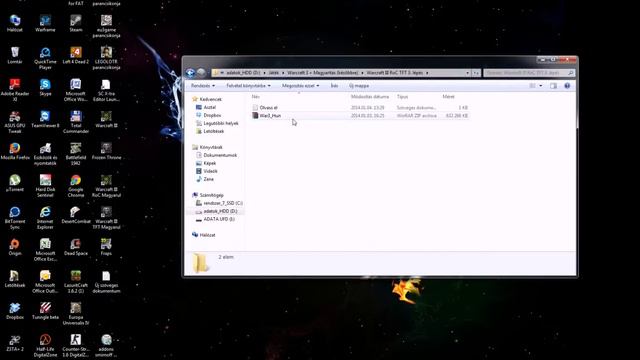Select Hálózat in the navigation pane

(x=207, y=235)
